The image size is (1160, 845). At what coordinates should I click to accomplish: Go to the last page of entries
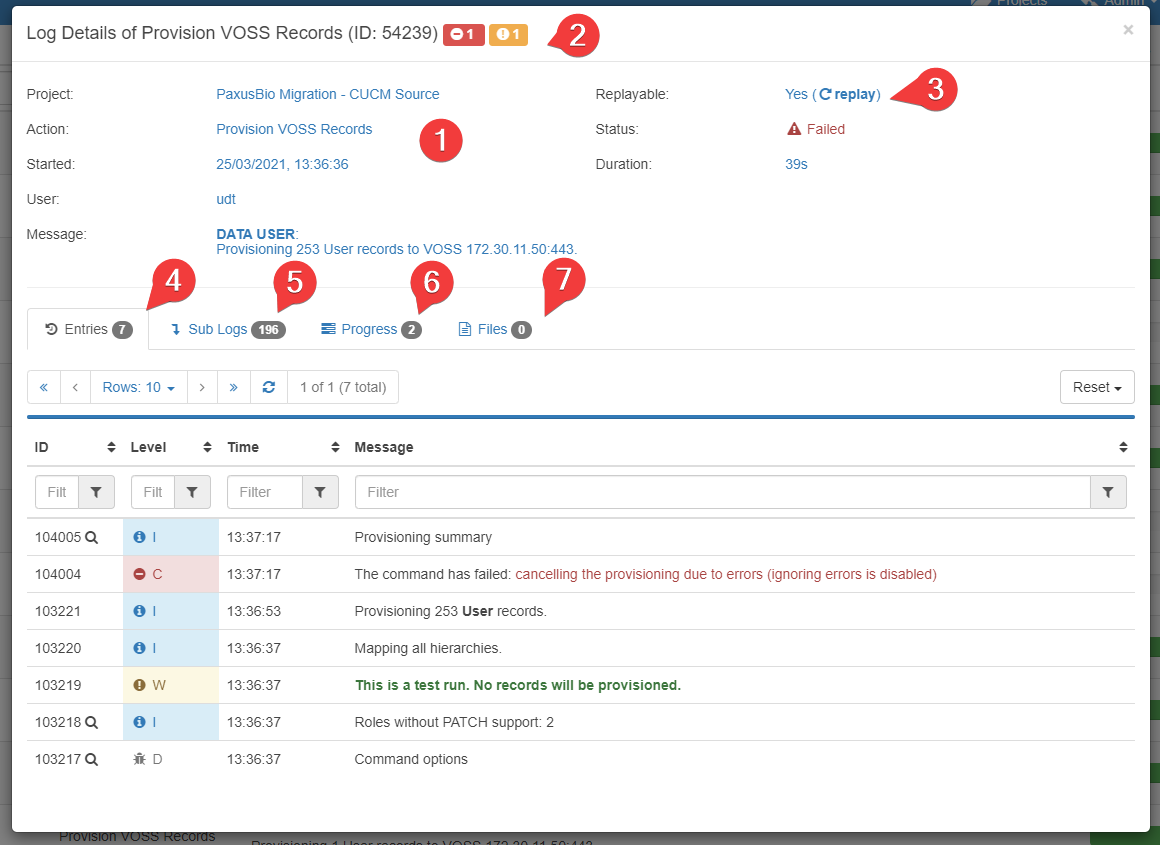[x=233, y=387]
